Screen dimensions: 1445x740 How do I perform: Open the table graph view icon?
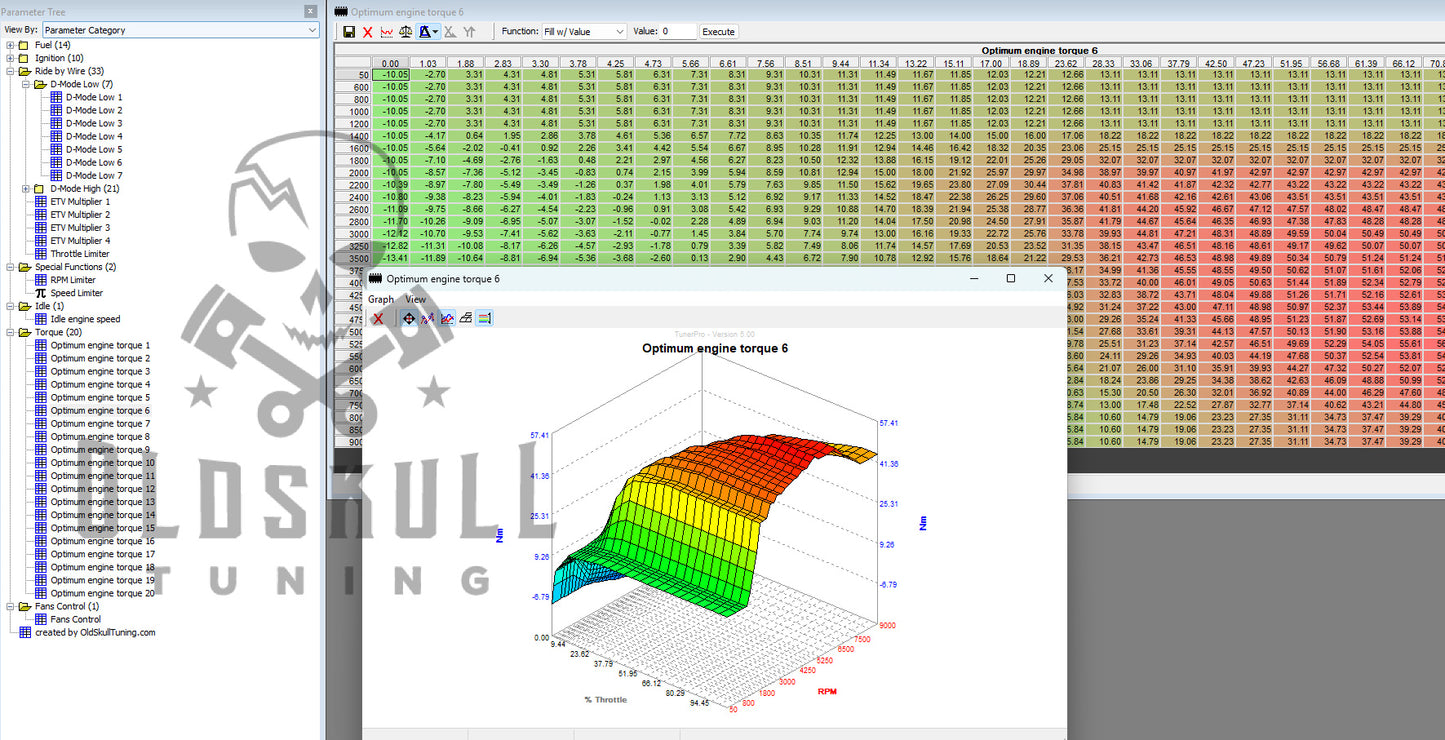point(386,32)
